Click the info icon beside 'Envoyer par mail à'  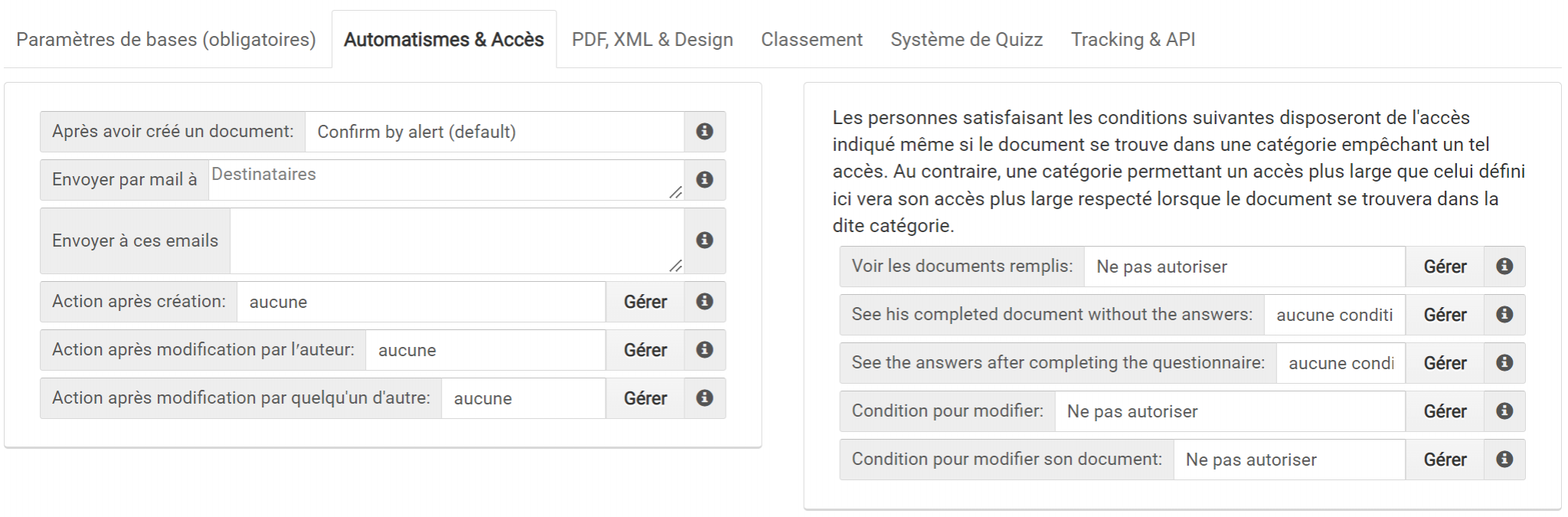click(x=704, y=181)
